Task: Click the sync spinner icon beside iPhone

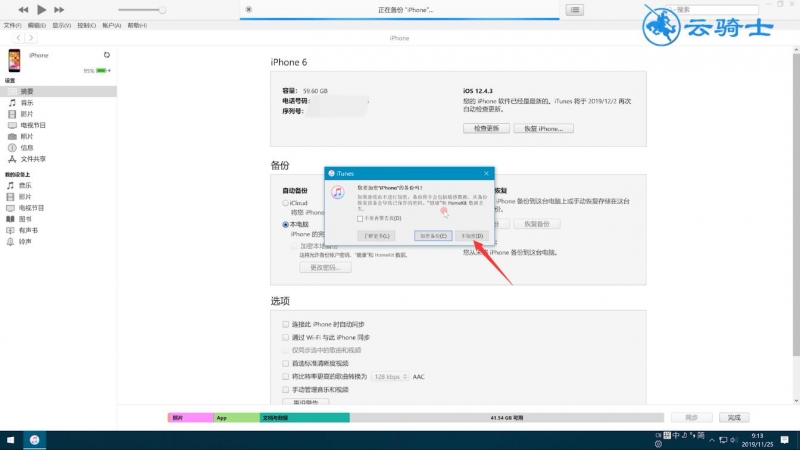Action: (x=107, y=55)
